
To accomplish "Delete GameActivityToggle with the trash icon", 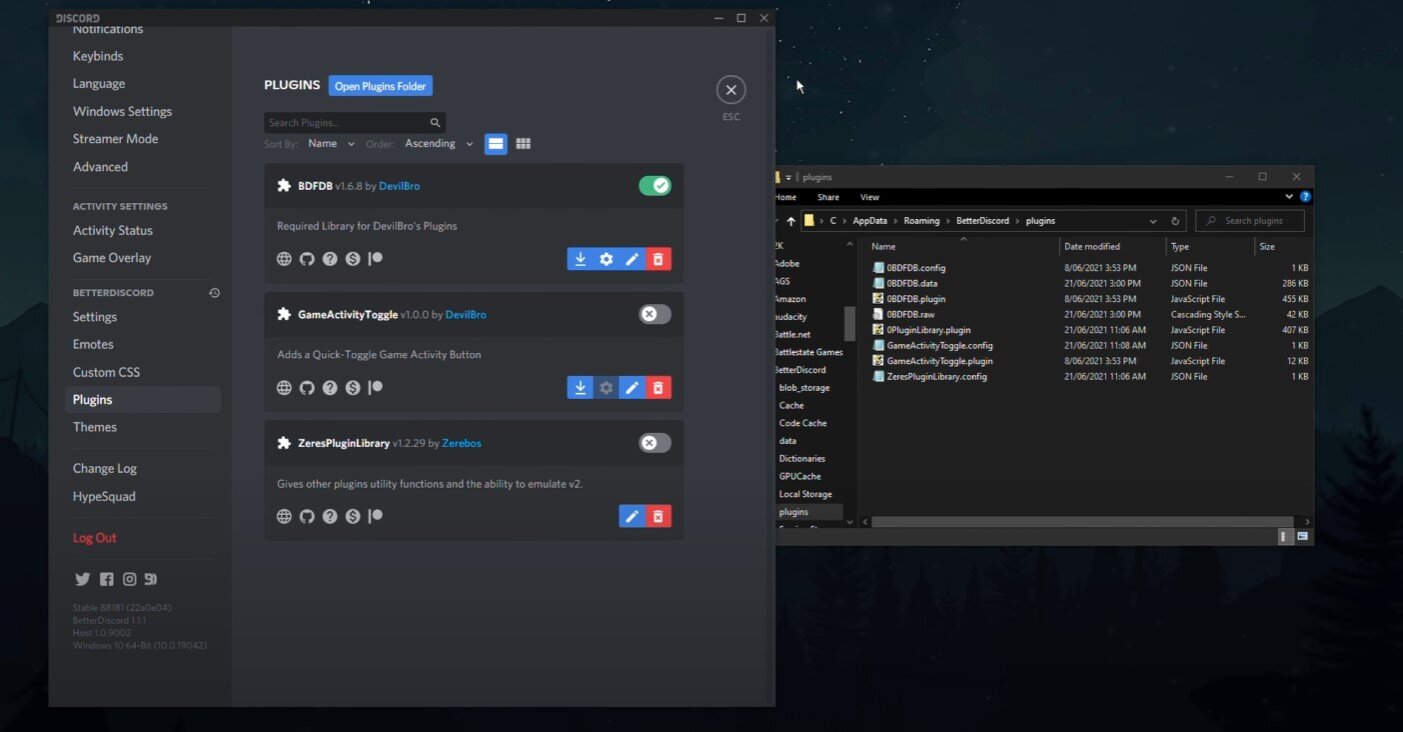I will click(x=658, y=387).
